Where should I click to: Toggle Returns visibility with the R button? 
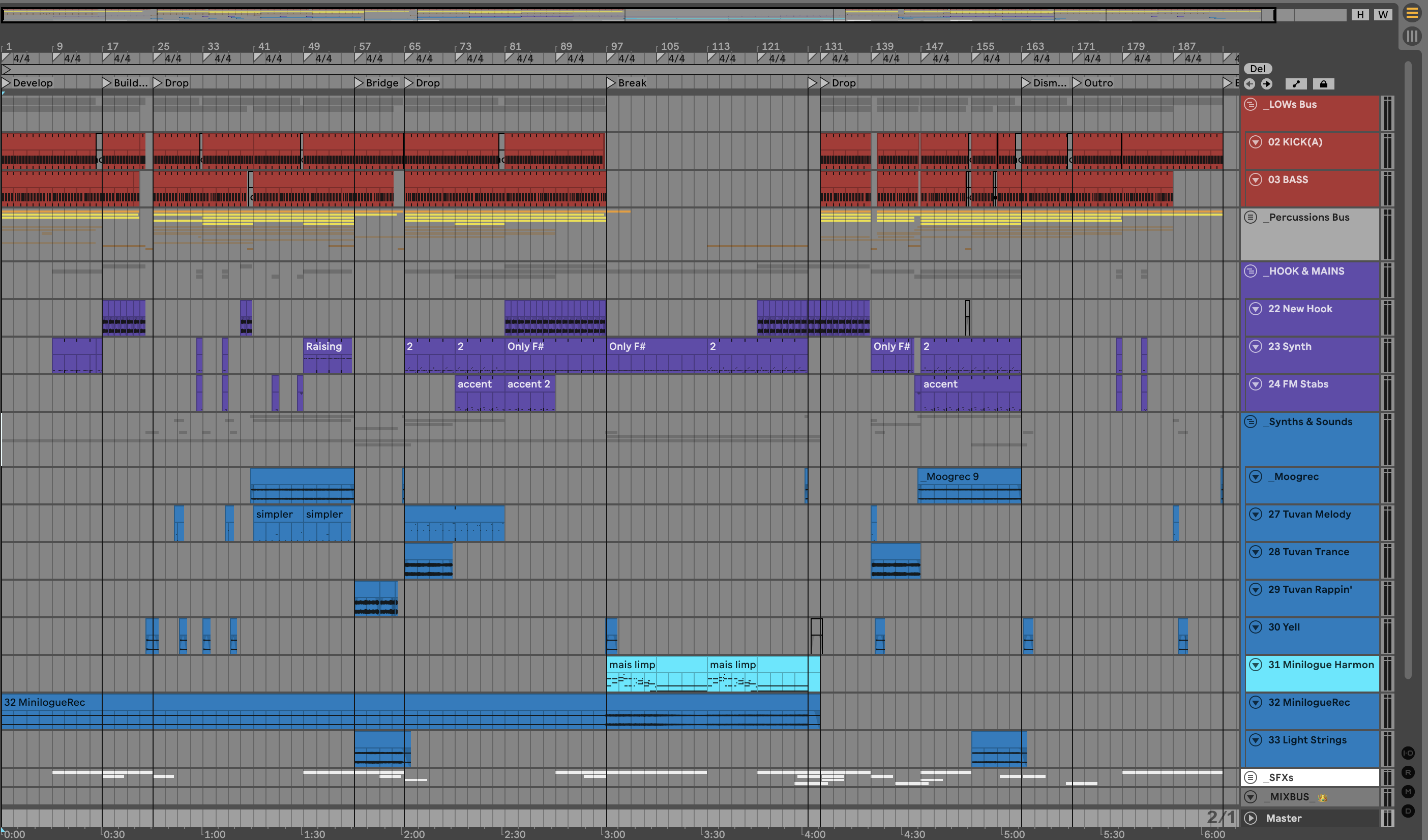[1408, 772]
